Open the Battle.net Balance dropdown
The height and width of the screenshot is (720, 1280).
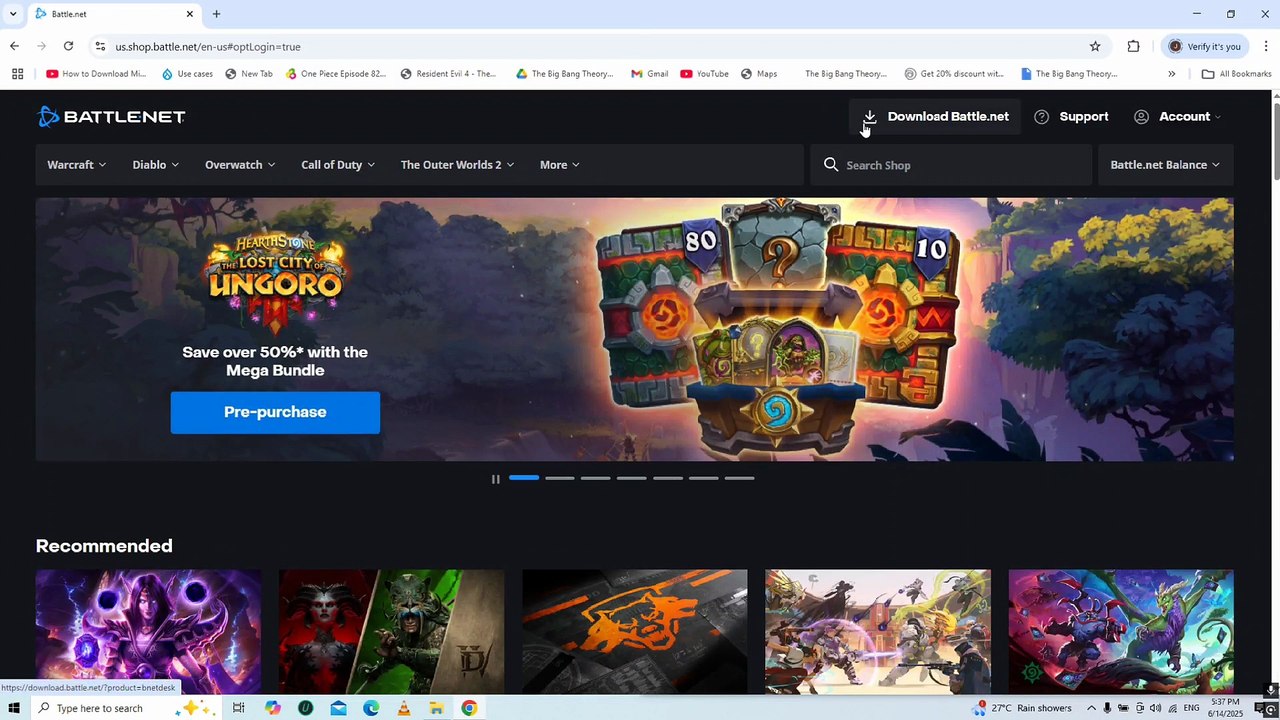[x=1165, y=165]
